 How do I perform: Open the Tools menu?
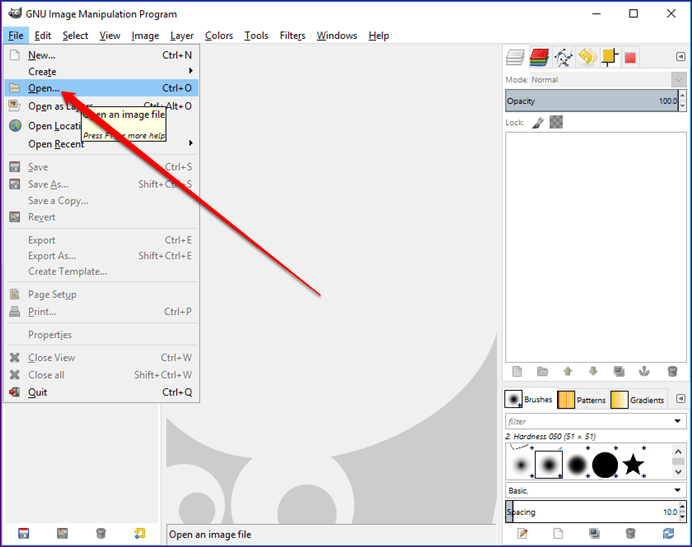256,35
